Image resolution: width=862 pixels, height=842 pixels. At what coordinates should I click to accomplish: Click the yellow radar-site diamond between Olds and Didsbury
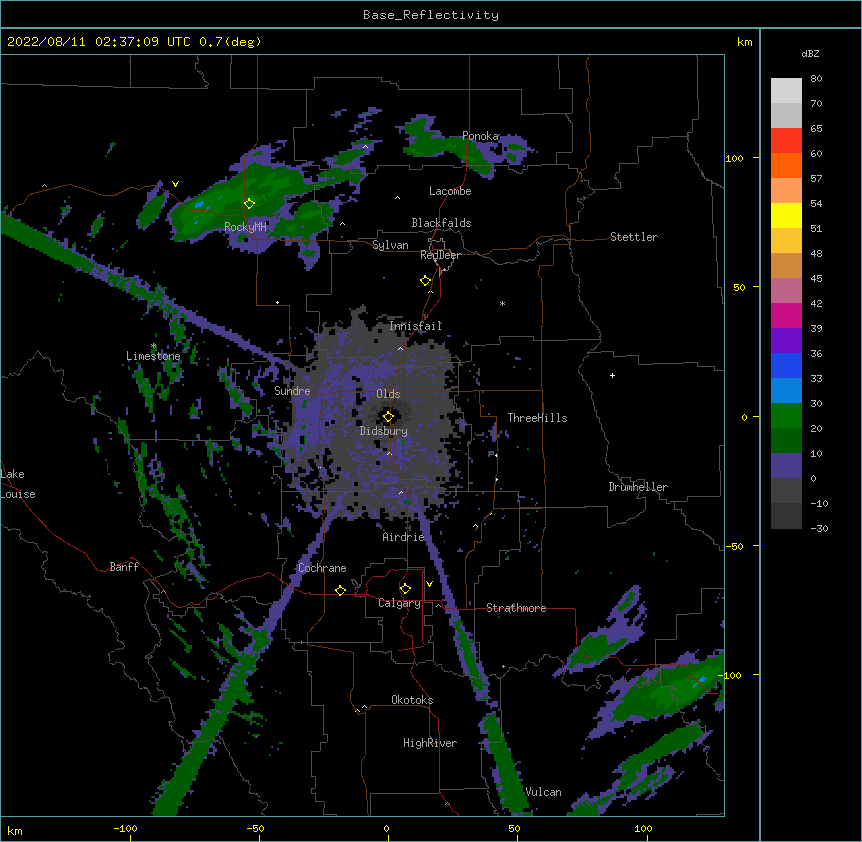click(x=388, y=417)
